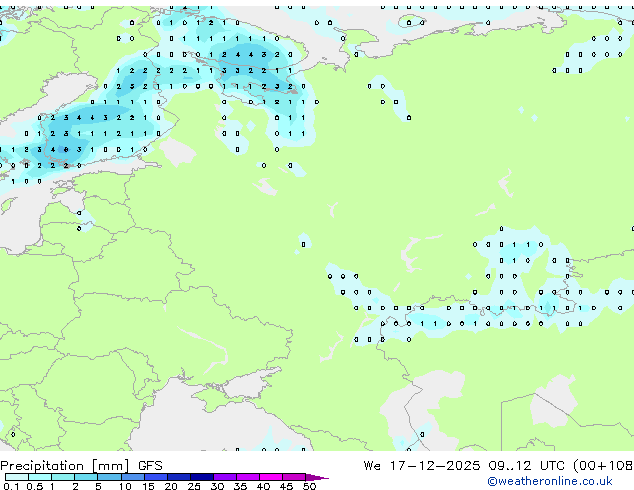Click the 15–20 mm blue legend swatch
Viewport: 634px width, 490px height.
(x=155, y=477)
